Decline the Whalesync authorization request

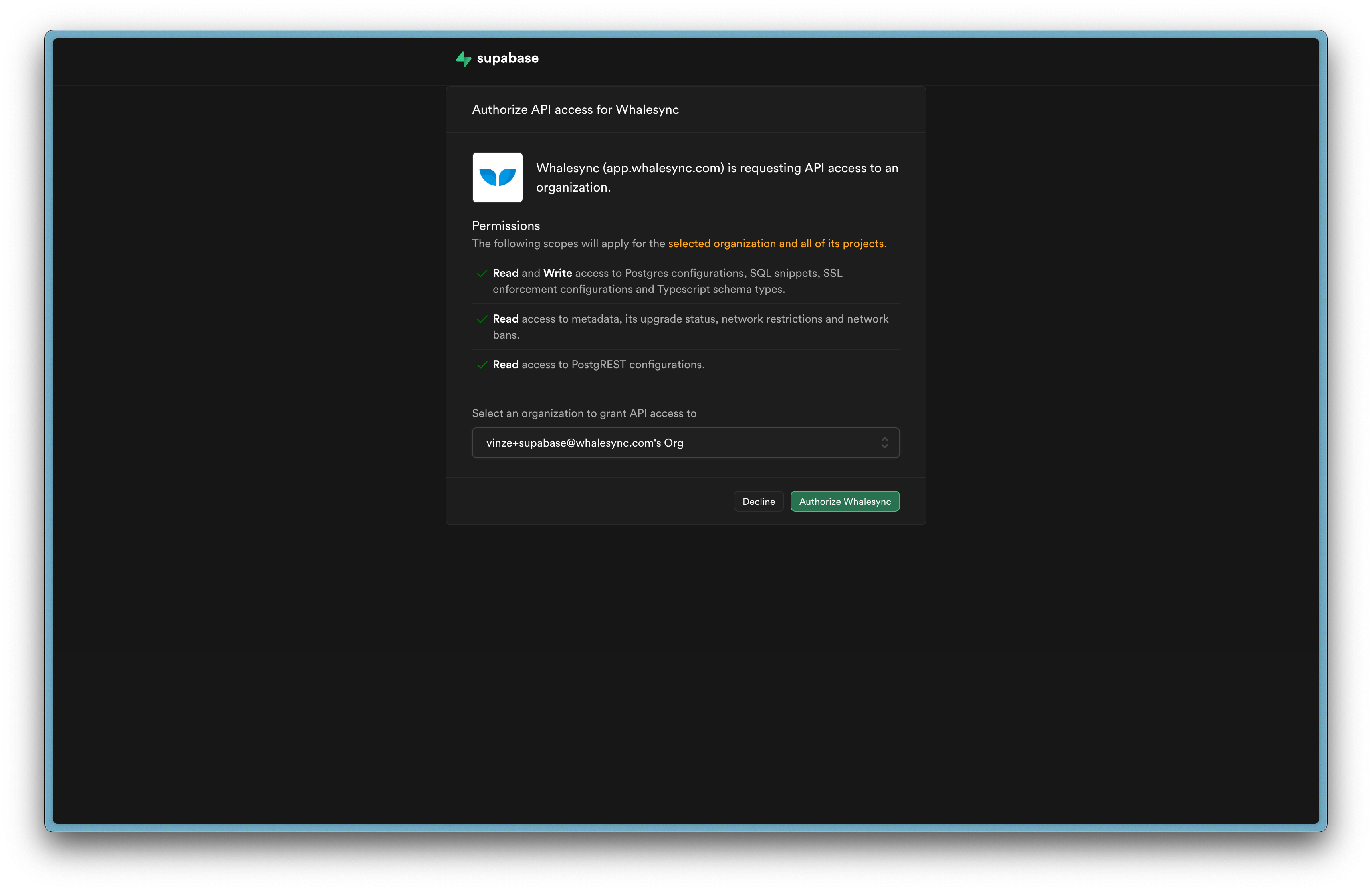coord(759,502)
